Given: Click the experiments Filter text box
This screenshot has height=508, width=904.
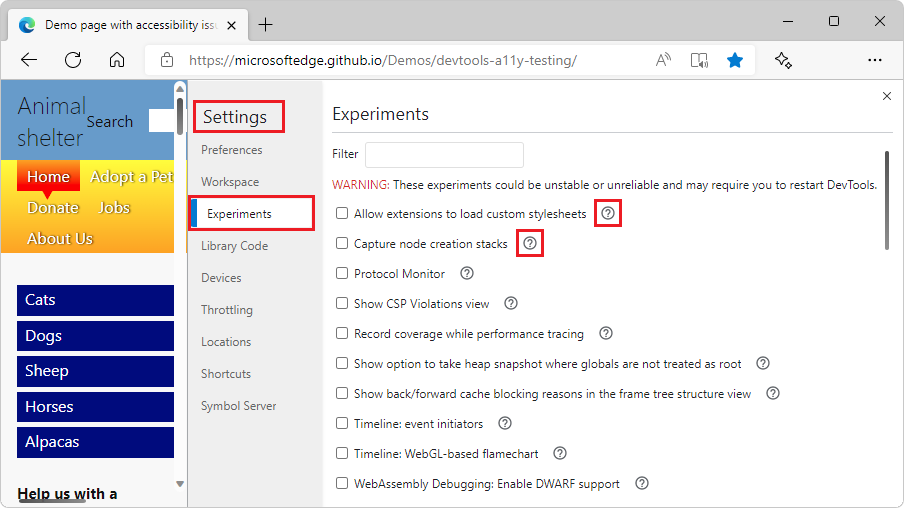Looking at the screenshot, I should click(445, 155).
